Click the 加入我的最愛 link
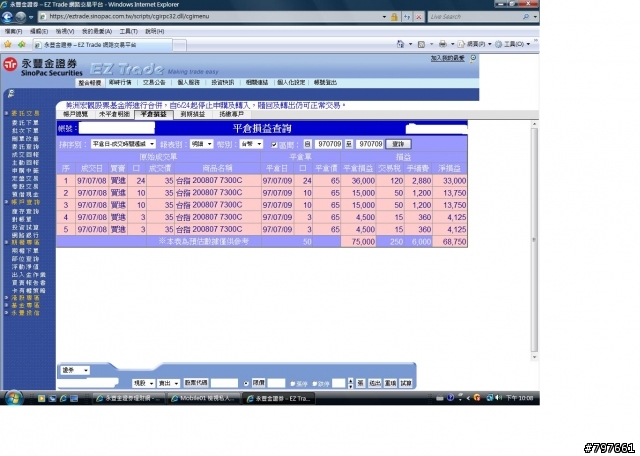The image size is (640, 456). tap(447, 58)
